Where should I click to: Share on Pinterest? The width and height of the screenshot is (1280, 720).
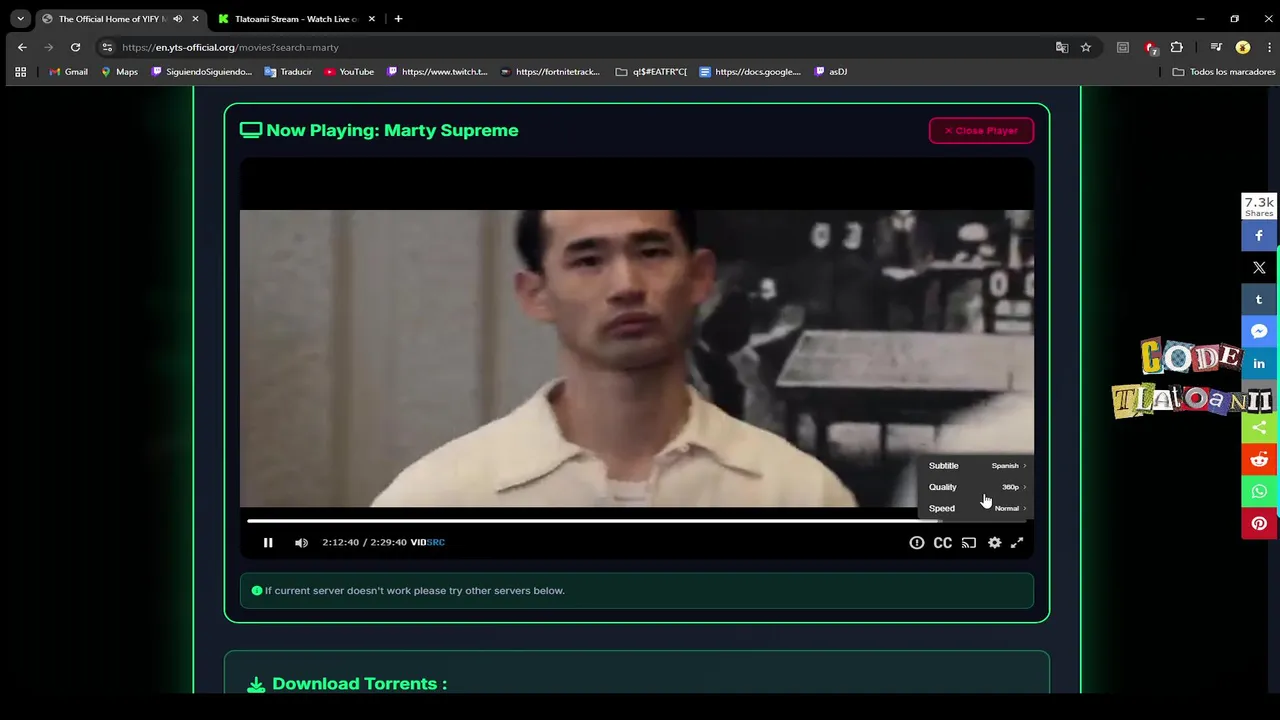tap(1259, 524)
